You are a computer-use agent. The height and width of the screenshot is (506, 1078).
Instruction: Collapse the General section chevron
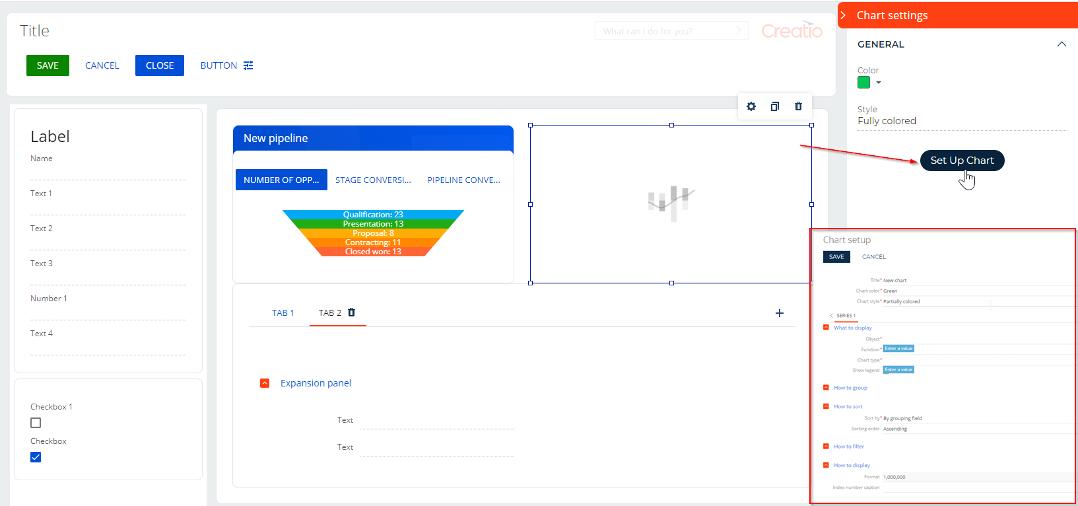click(1061, 44)
